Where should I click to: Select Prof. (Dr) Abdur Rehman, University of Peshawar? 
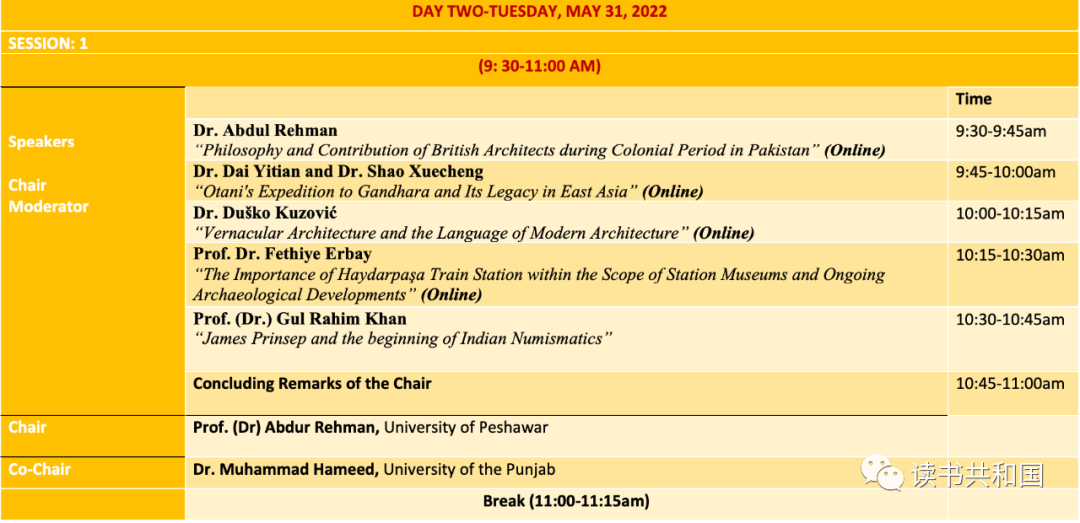(x=371, y=427)
